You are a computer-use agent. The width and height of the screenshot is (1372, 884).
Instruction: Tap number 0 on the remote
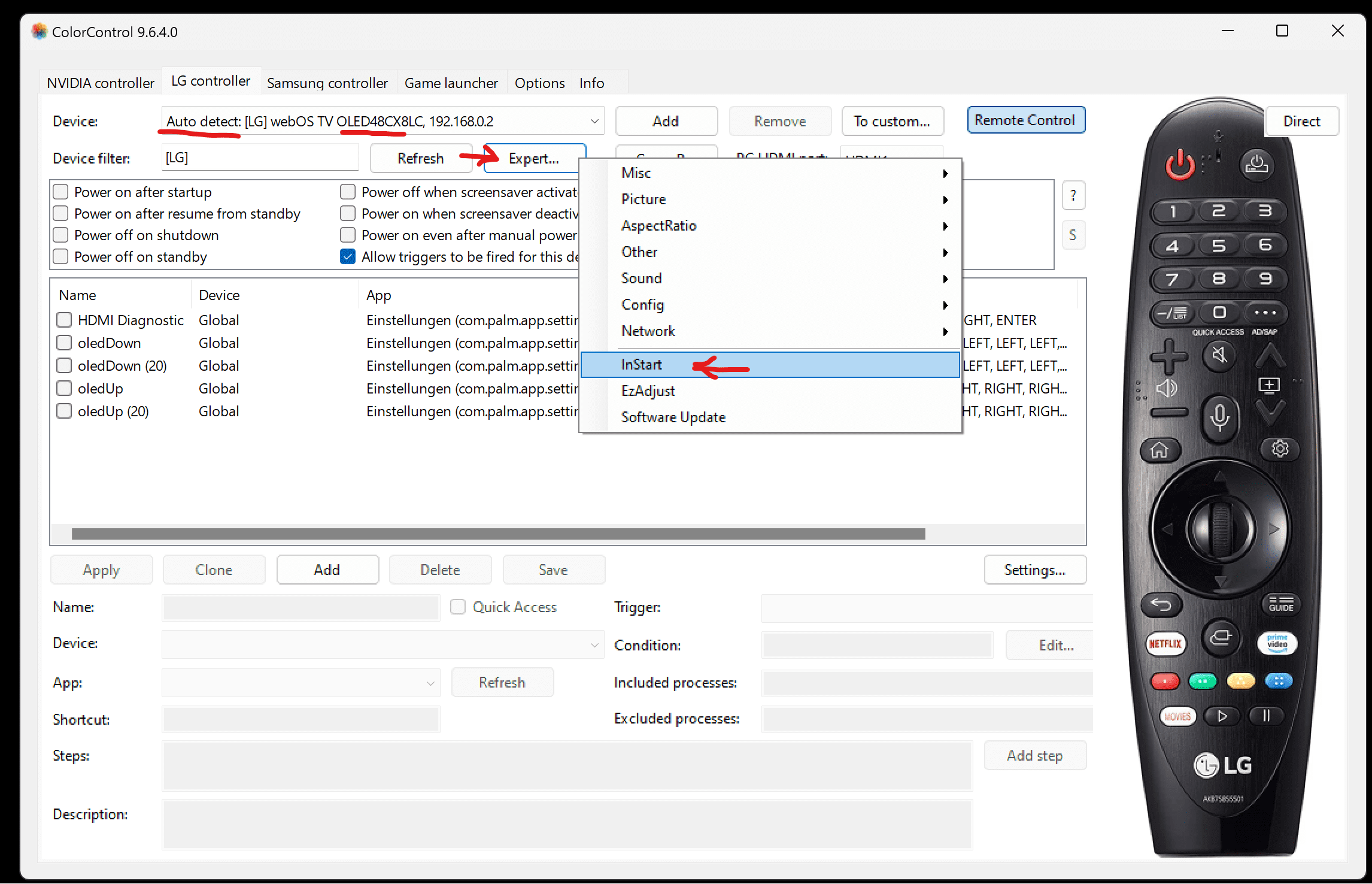click(1219, 312)
